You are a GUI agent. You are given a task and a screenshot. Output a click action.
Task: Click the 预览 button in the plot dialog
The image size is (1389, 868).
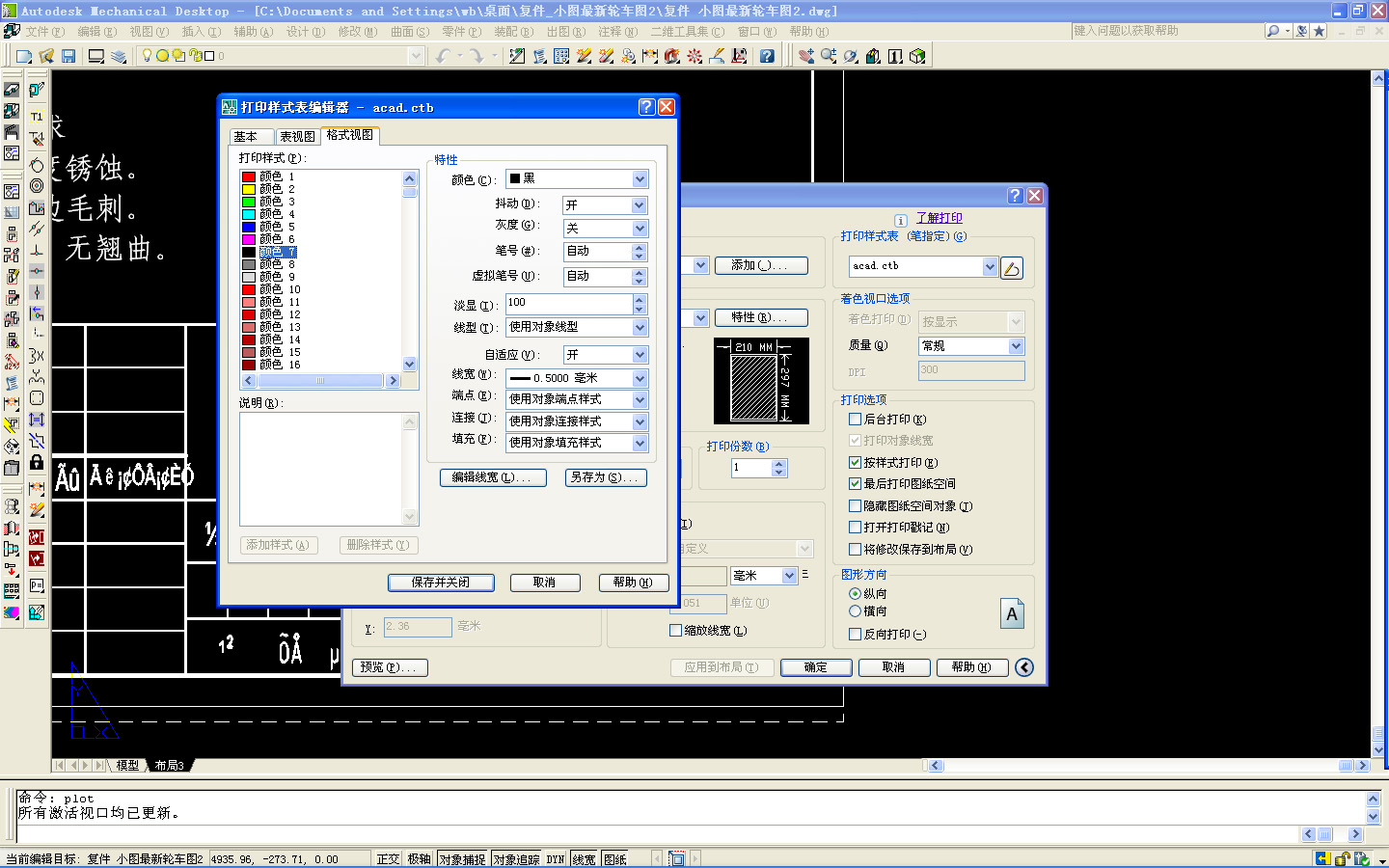point(392,667)
